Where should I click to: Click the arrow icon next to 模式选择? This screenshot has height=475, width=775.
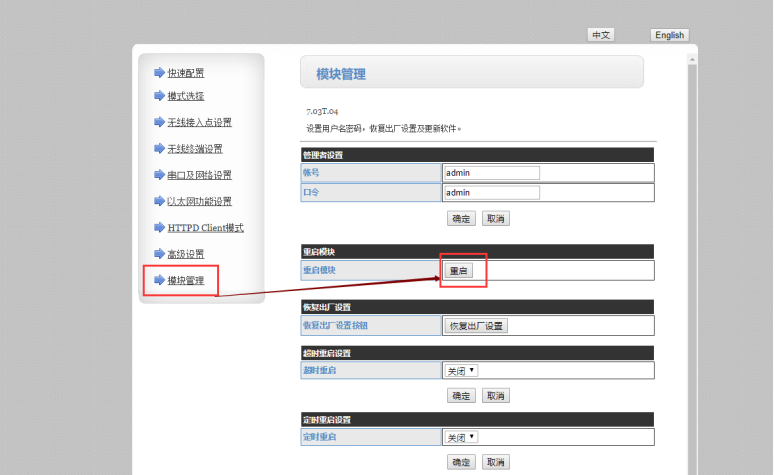click(x=159, y=96)
